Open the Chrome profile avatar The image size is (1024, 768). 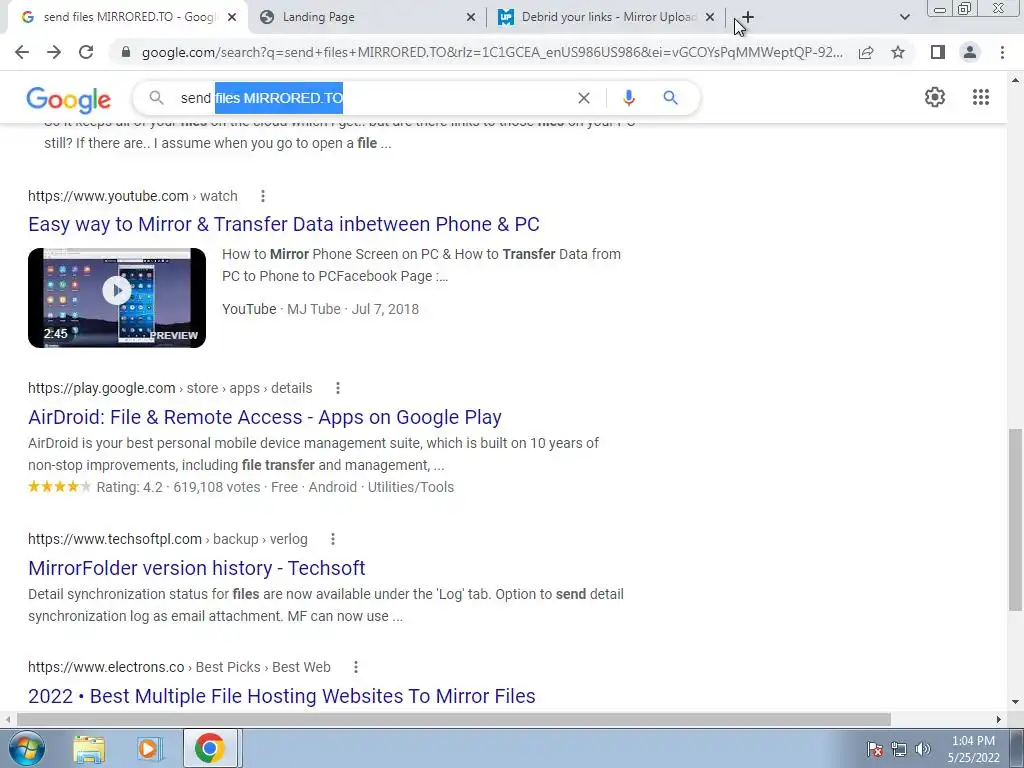[970, 52]
